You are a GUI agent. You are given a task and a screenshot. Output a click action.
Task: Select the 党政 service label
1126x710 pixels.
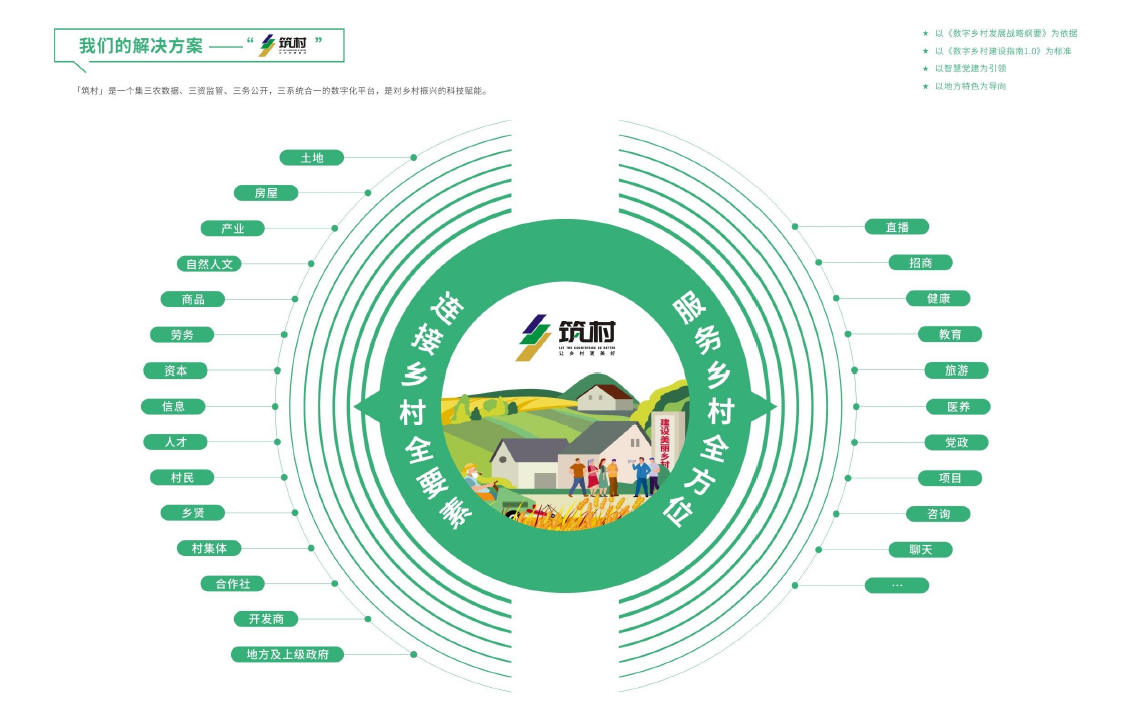[955, 442]
